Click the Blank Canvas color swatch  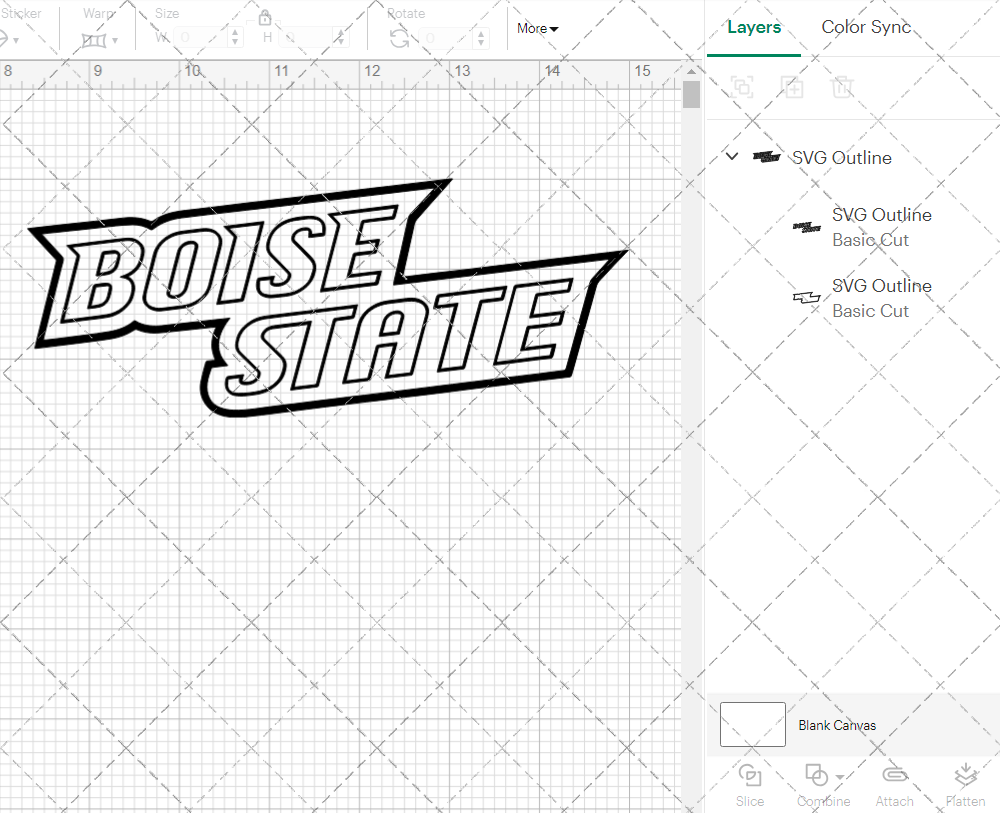pyautogui.click(x=752, y=725)
